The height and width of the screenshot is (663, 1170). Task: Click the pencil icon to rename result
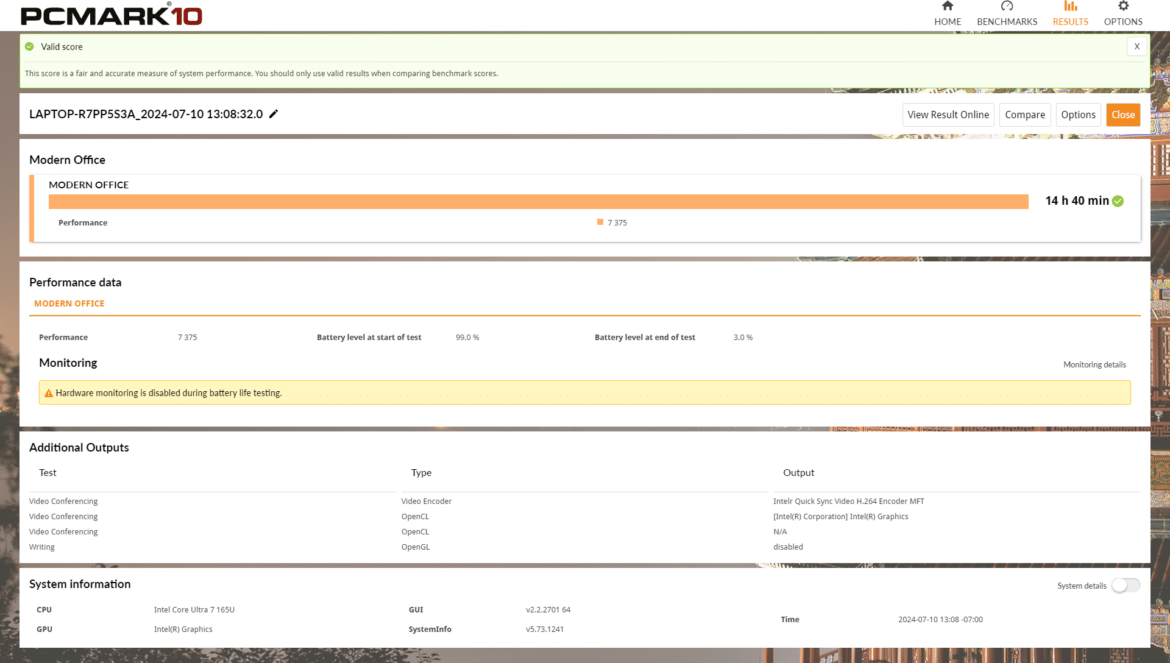pyautogui.click(x=274, y=114)
